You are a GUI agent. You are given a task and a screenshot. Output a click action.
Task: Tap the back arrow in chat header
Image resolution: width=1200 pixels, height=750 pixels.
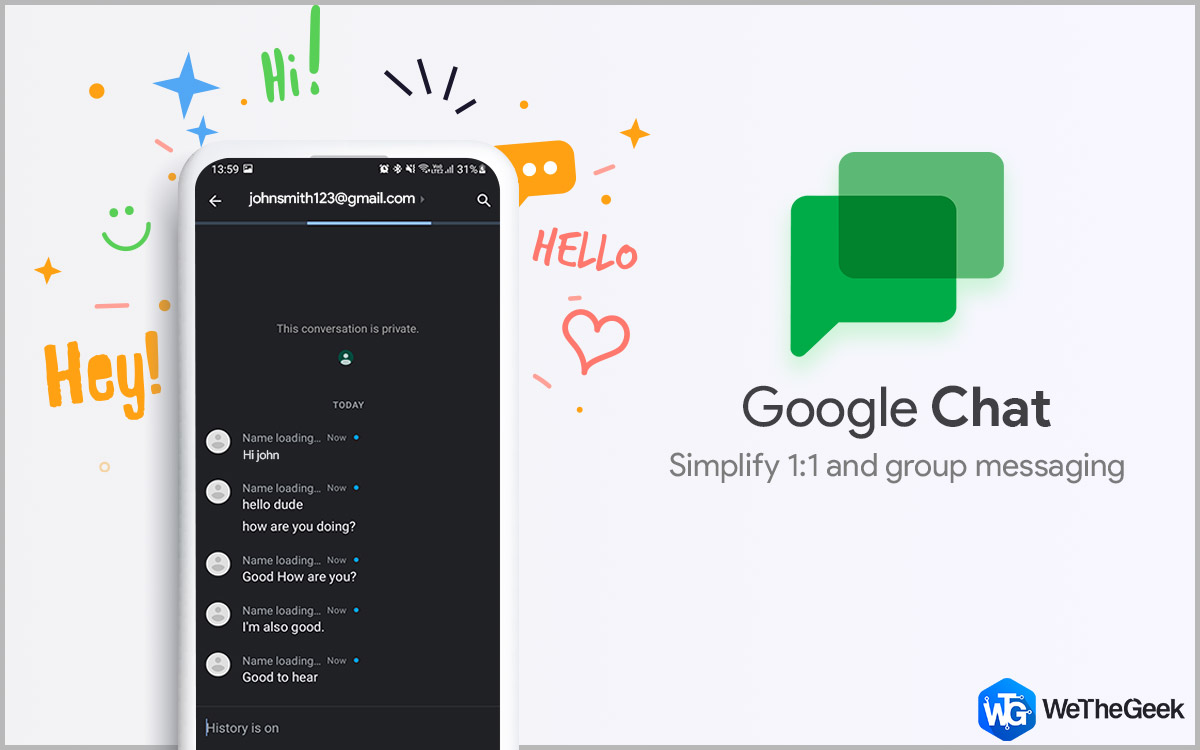[x=215, y=201]
